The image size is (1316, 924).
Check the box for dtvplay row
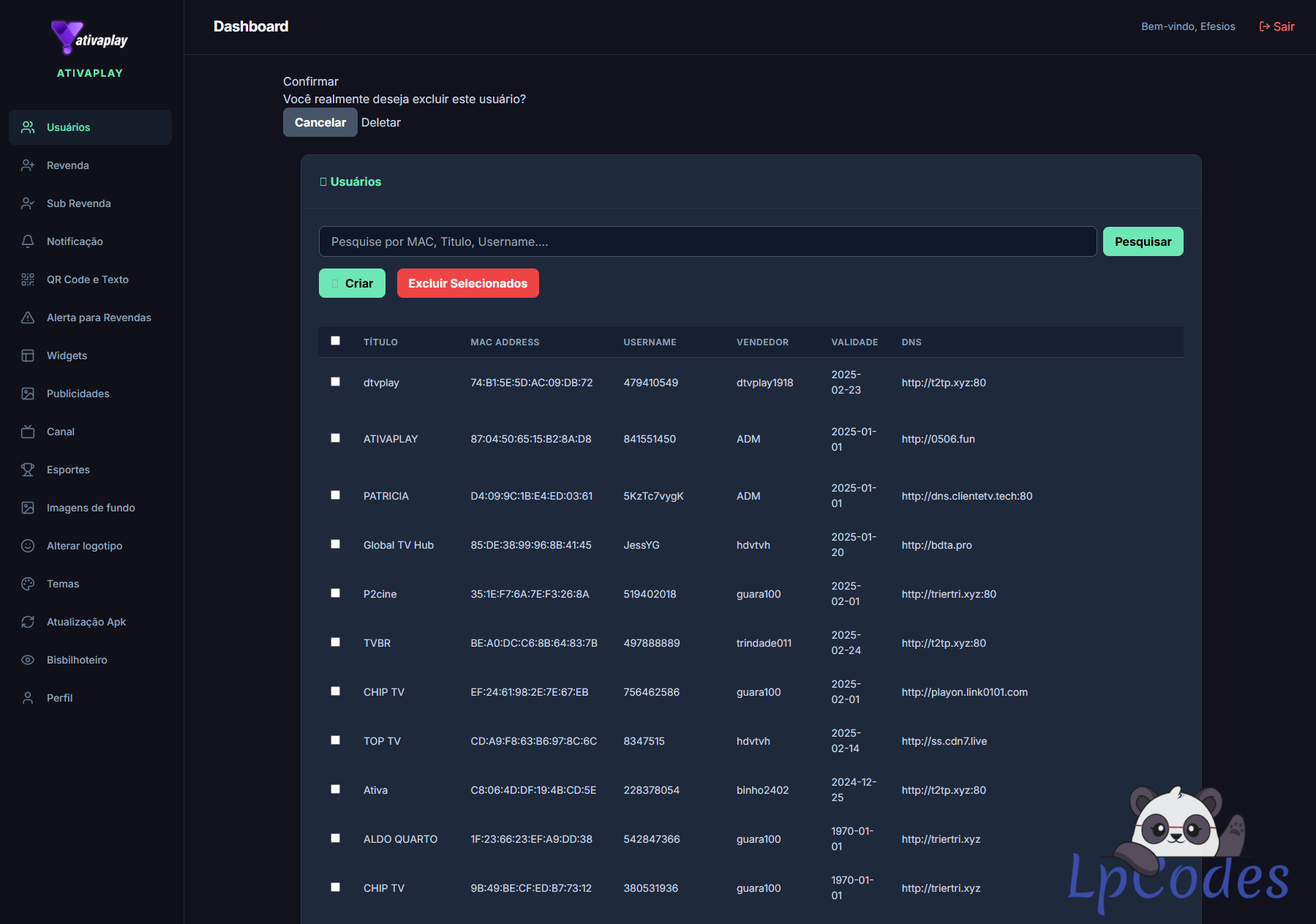click(336, 382)
